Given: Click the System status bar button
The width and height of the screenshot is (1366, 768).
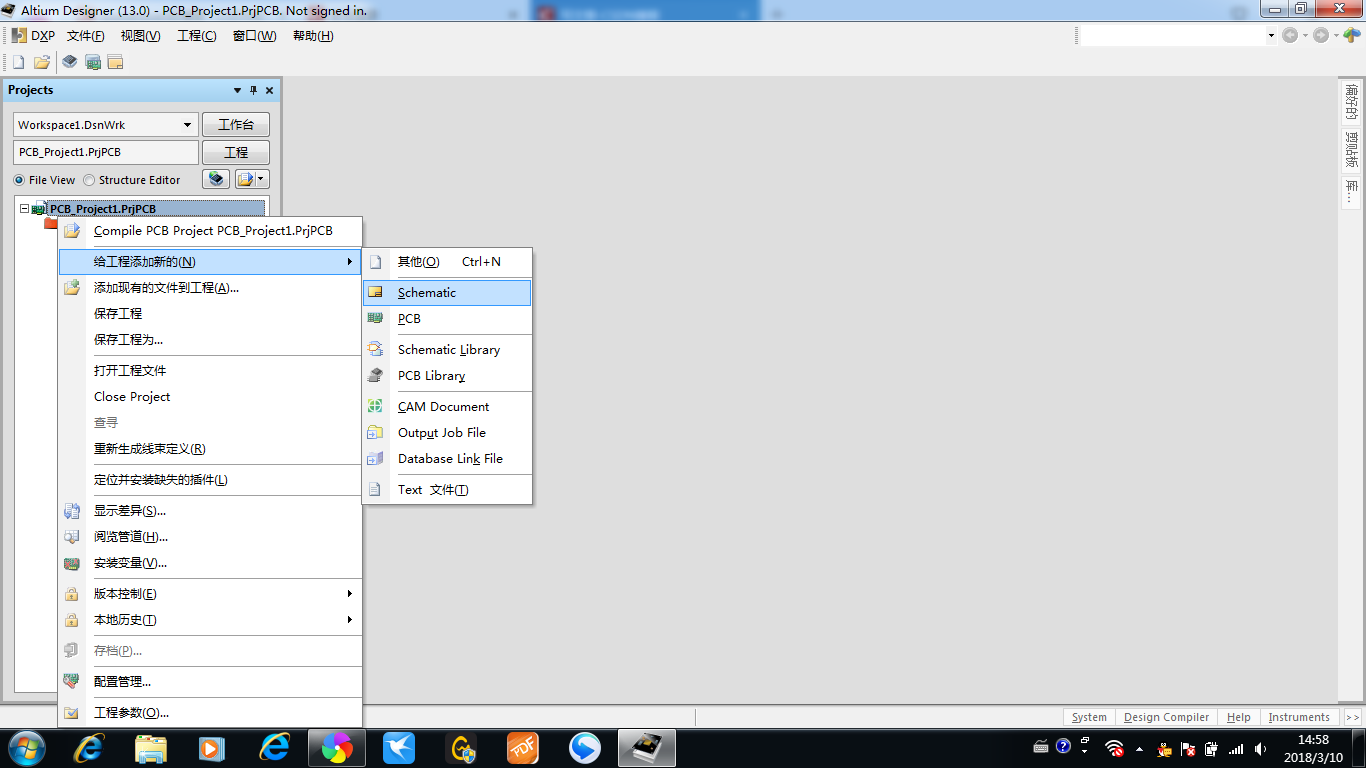Looking at the screenshot, I should pos(1089,717).
